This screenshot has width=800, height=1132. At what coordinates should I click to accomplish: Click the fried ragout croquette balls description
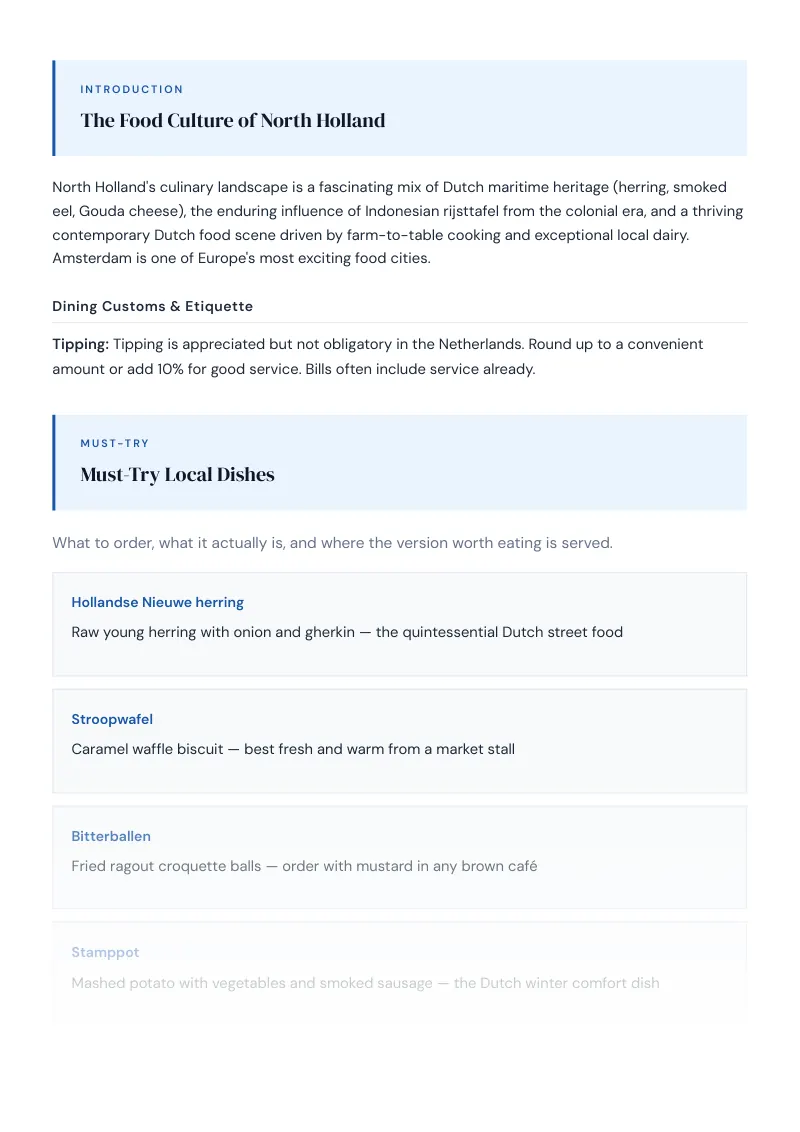click(304, 866)
